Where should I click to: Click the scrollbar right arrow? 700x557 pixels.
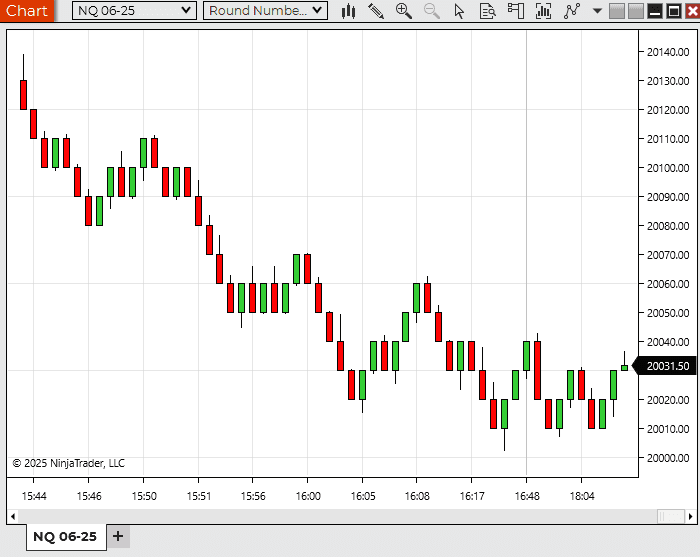tap(691, 516)
